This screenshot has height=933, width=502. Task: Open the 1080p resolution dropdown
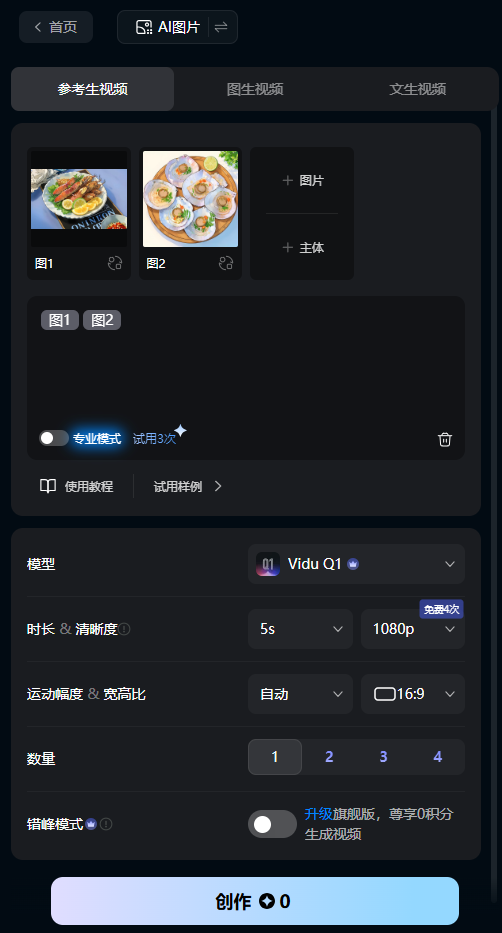pos(413,629)
